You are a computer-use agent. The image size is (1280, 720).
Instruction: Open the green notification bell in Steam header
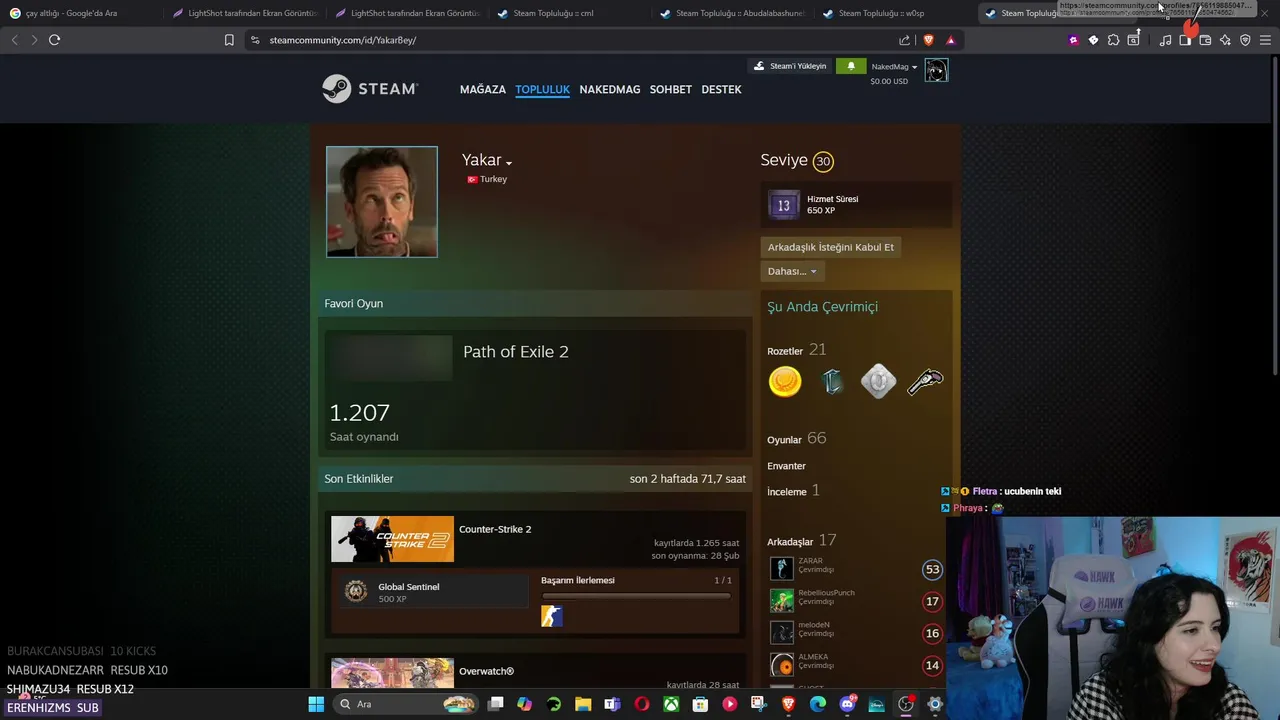(x=851, y=66)
